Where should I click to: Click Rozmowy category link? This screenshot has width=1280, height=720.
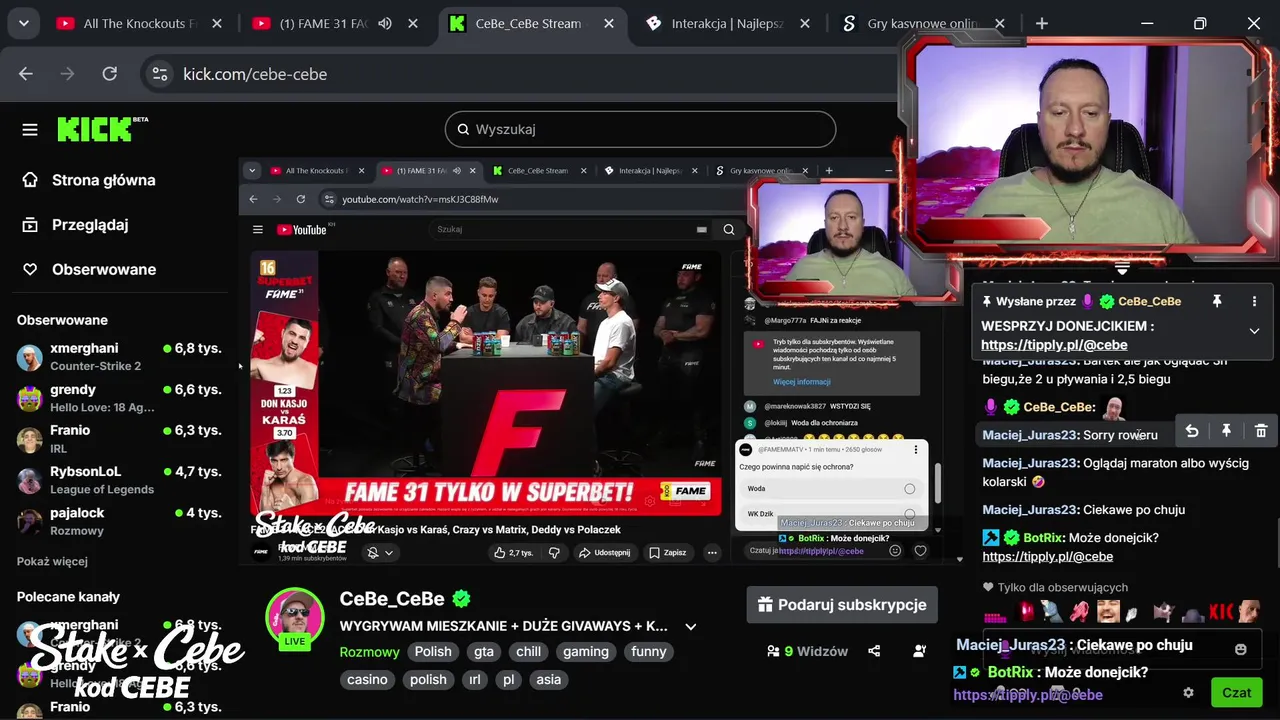tap(369, 652)
